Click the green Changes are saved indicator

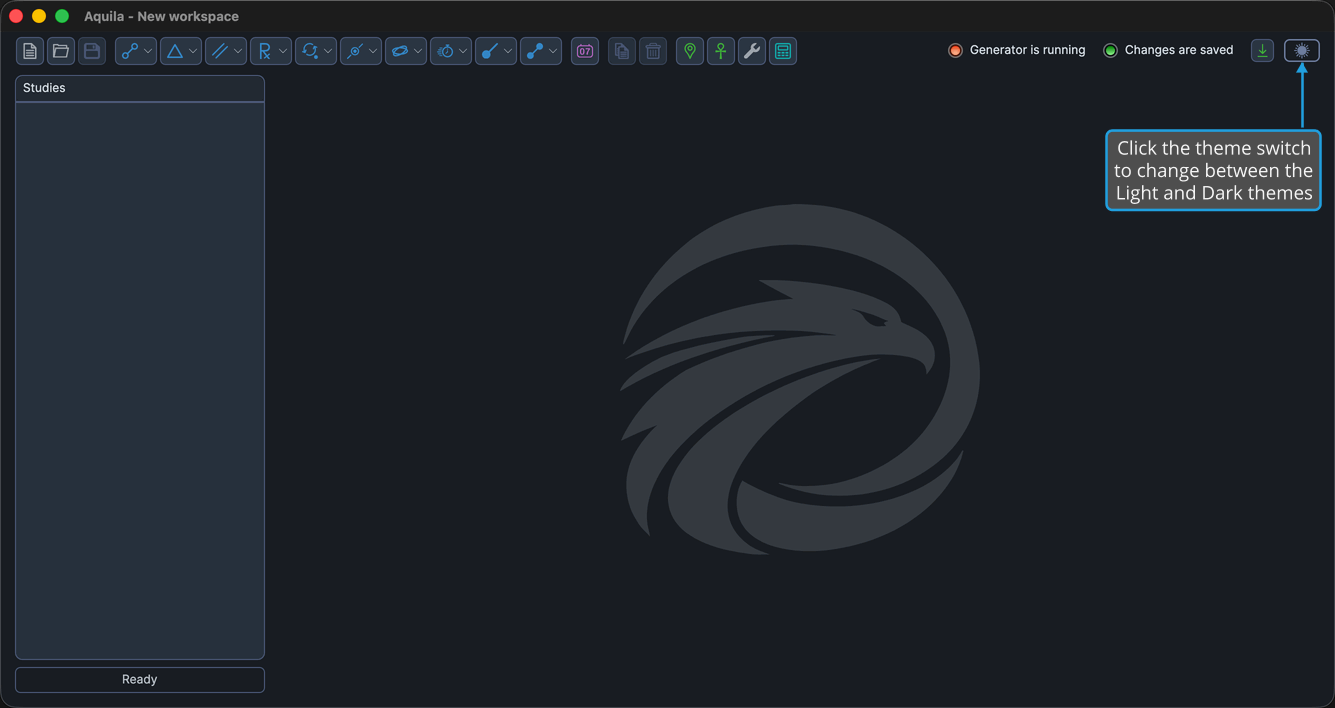pos(1110,50)
